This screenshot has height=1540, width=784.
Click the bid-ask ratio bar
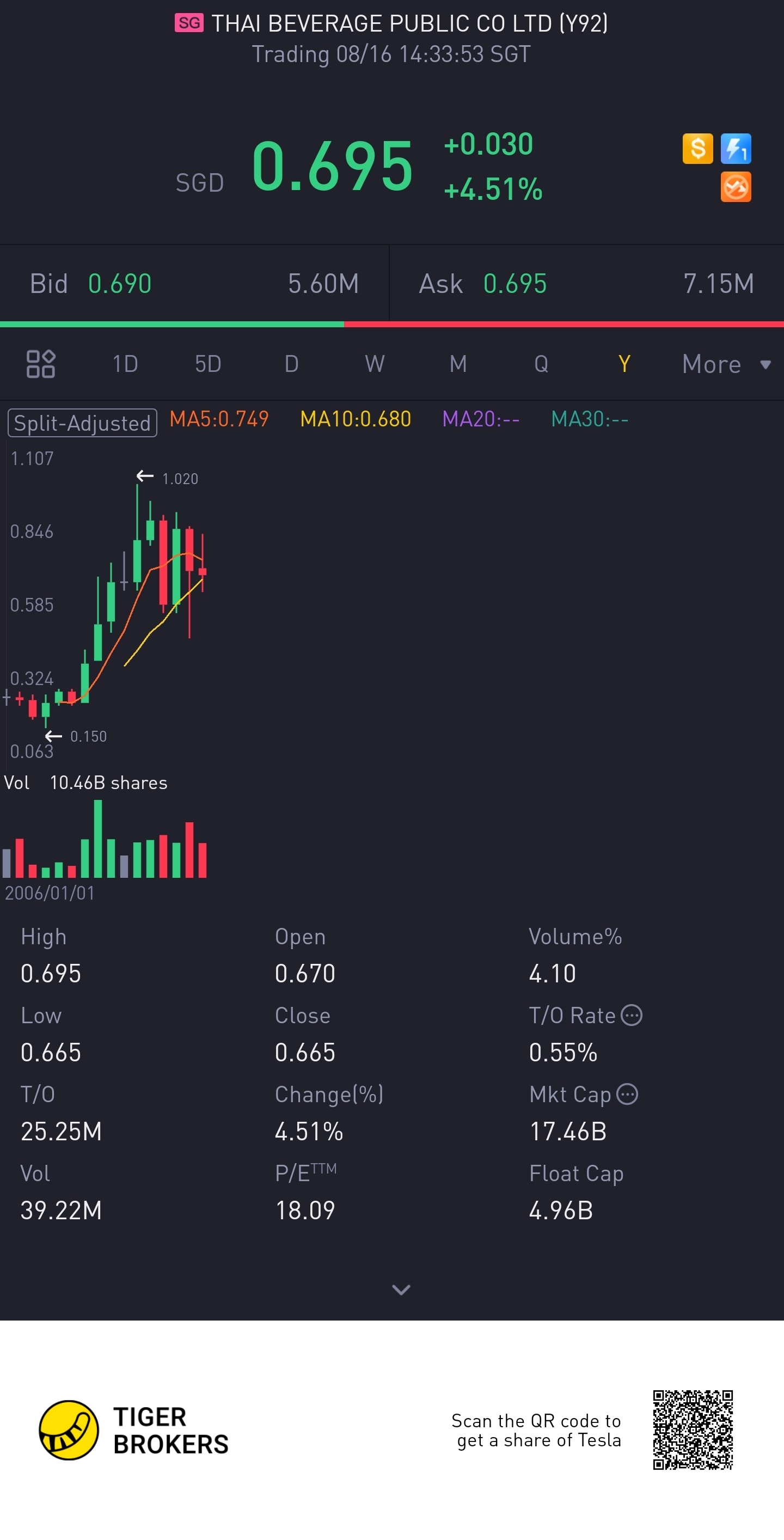tap(392, 324)
